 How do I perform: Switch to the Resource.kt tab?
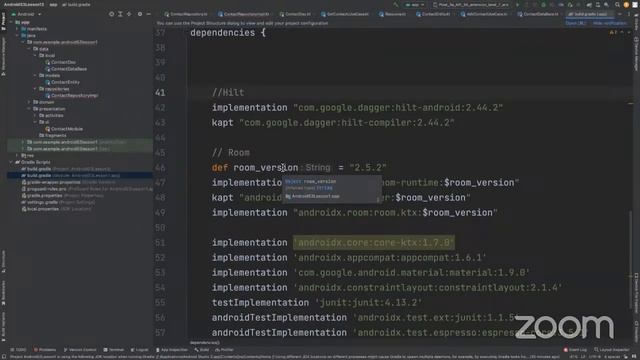click(393, 14)
